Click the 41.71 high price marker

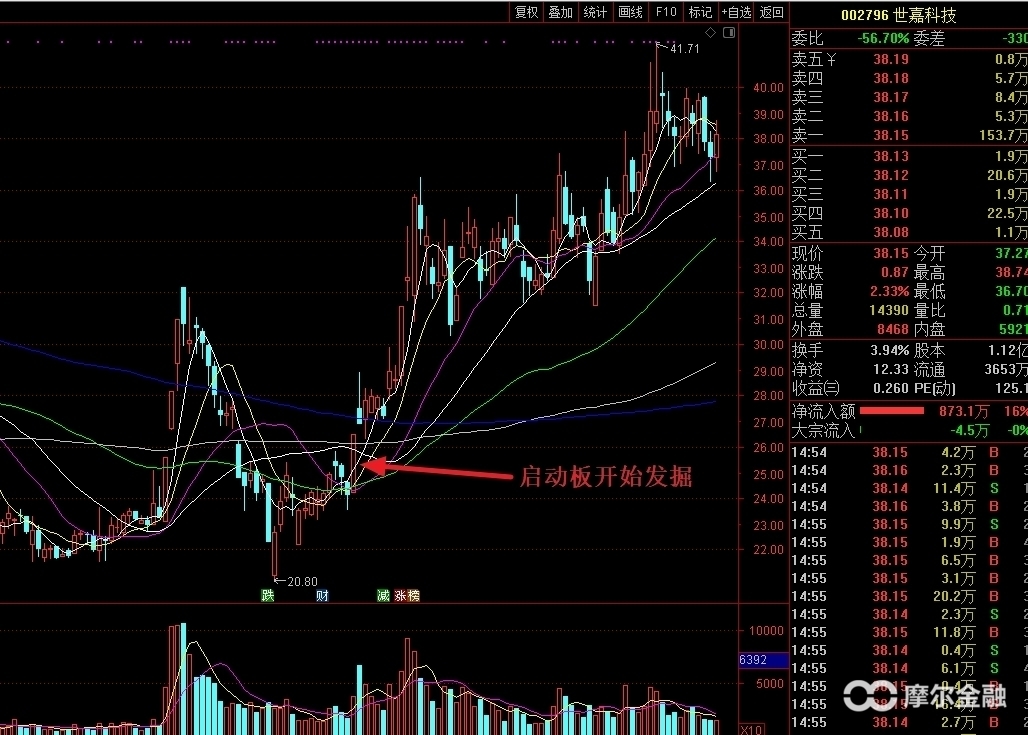coord(684,48)
